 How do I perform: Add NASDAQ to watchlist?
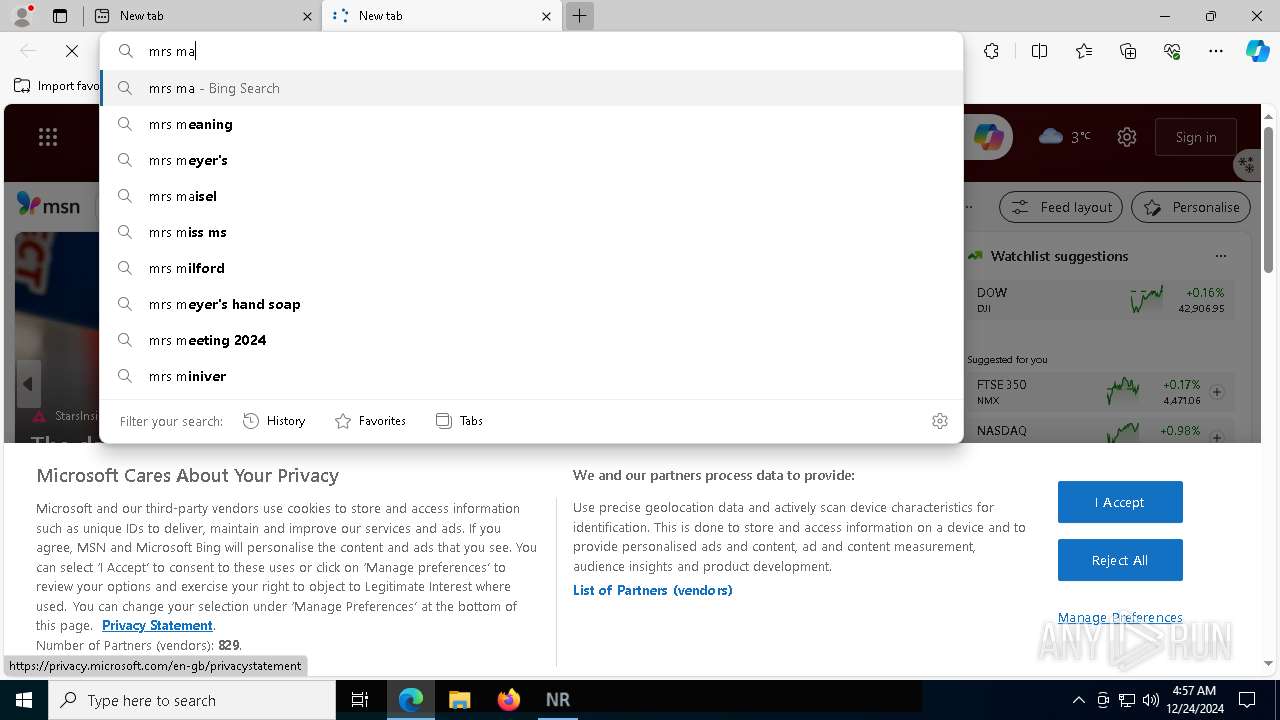pyautogui.click(x=1217, y=438)
